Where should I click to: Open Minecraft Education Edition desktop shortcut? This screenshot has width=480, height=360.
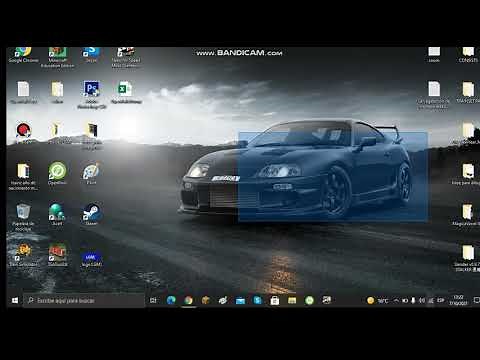[57, 57]
